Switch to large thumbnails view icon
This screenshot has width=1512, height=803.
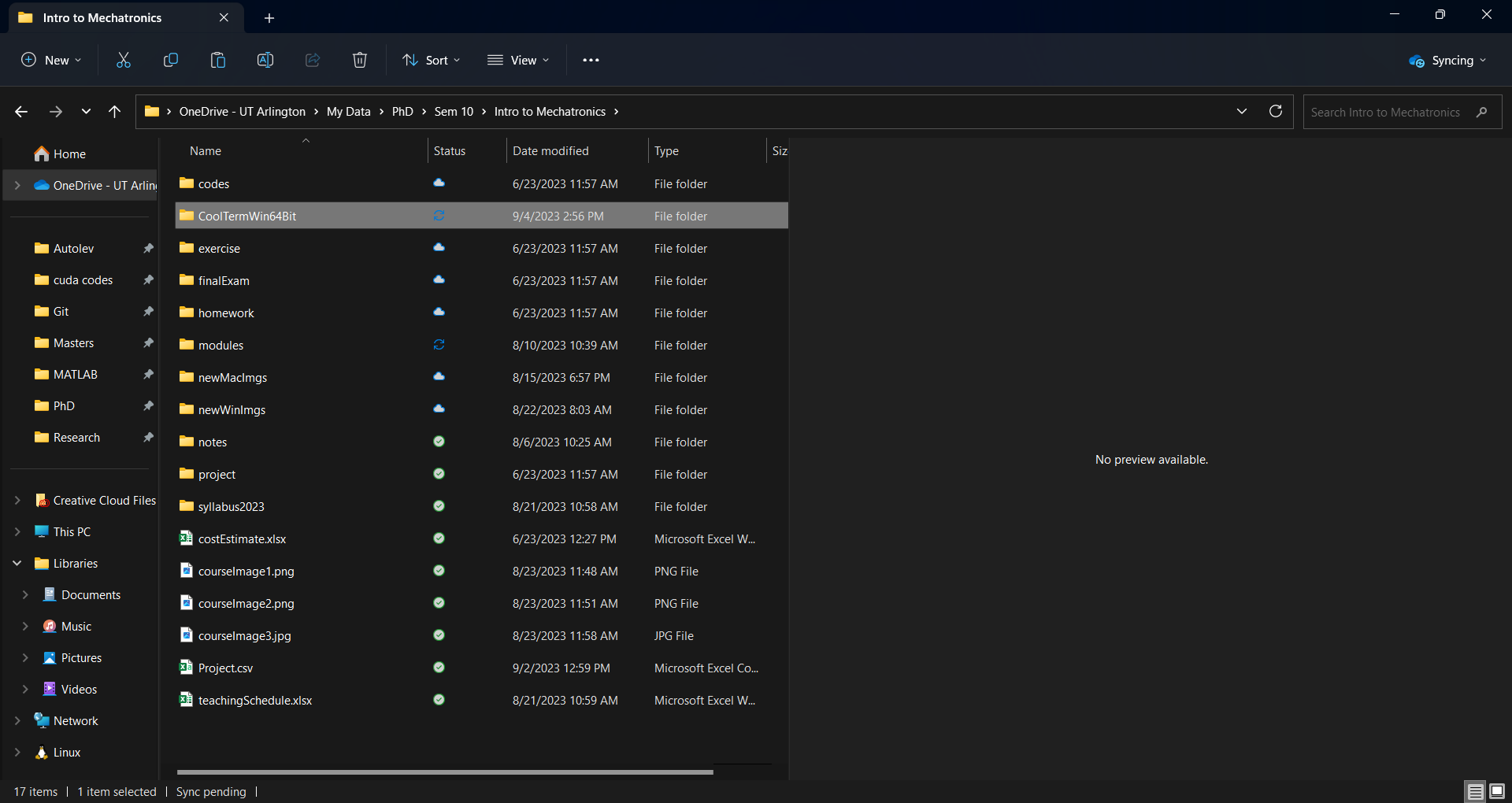coord(1497,791)
